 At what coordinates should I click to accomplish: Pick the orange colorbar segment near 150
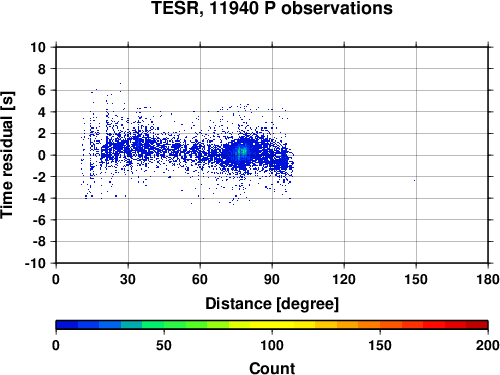coord(380,325)
